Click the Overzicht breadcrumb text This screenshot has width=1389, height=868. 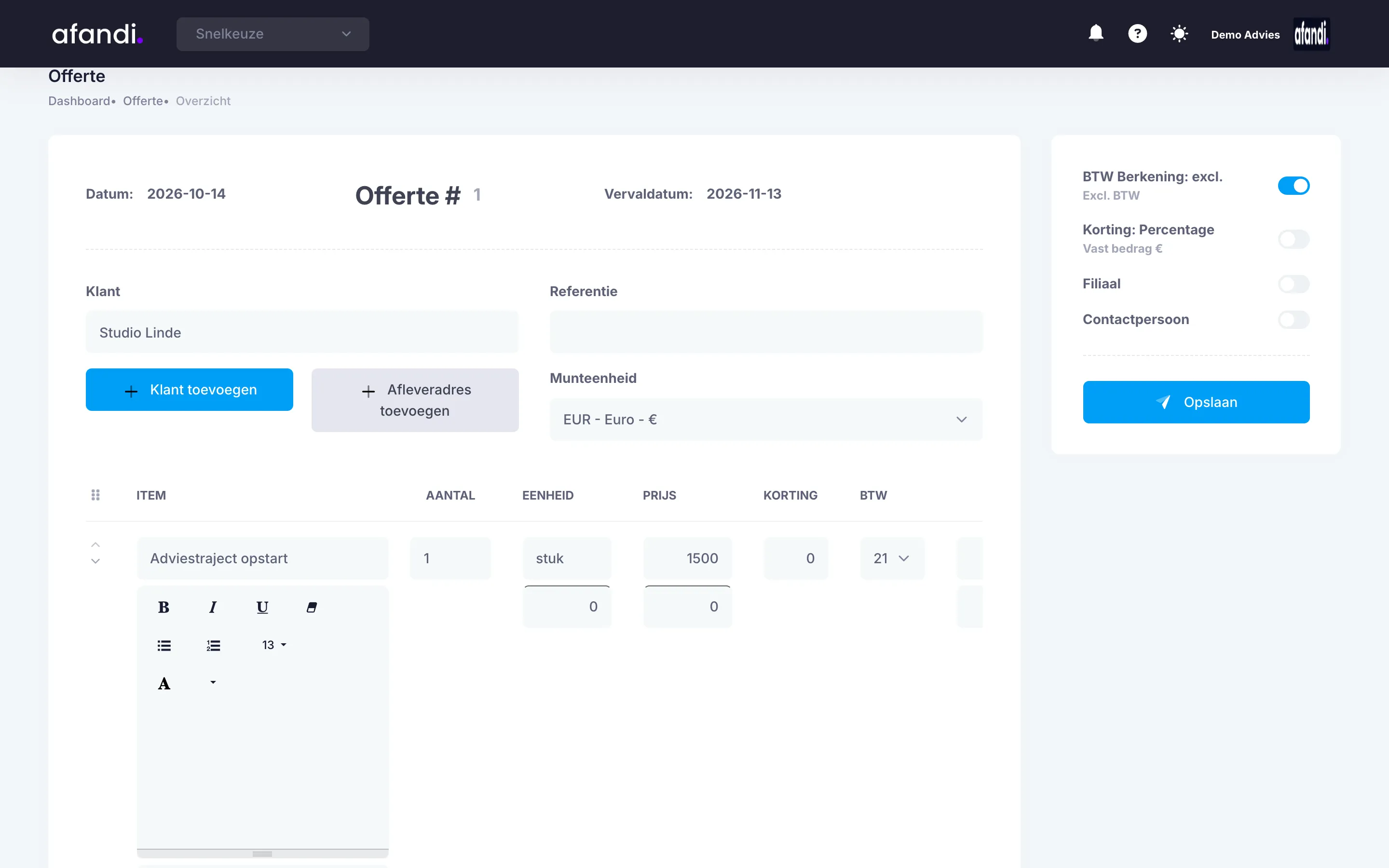(203, 101)
